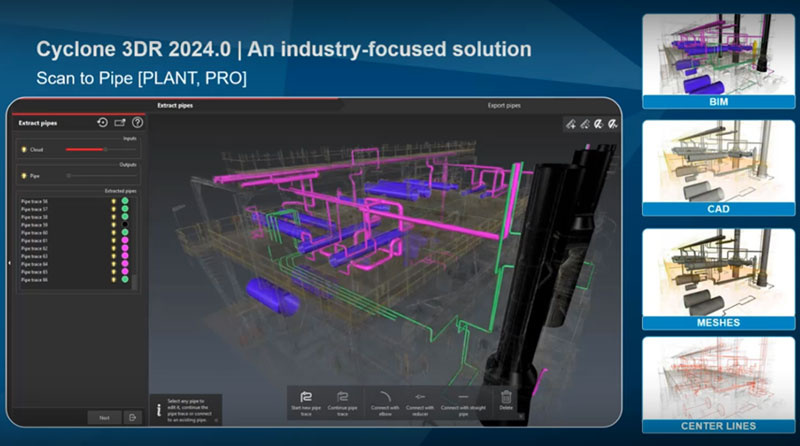Image resolution: width=800 pixels, height=446 pixels.
Task: Select row "Pipe trace 60"
Action: [74, 233]
